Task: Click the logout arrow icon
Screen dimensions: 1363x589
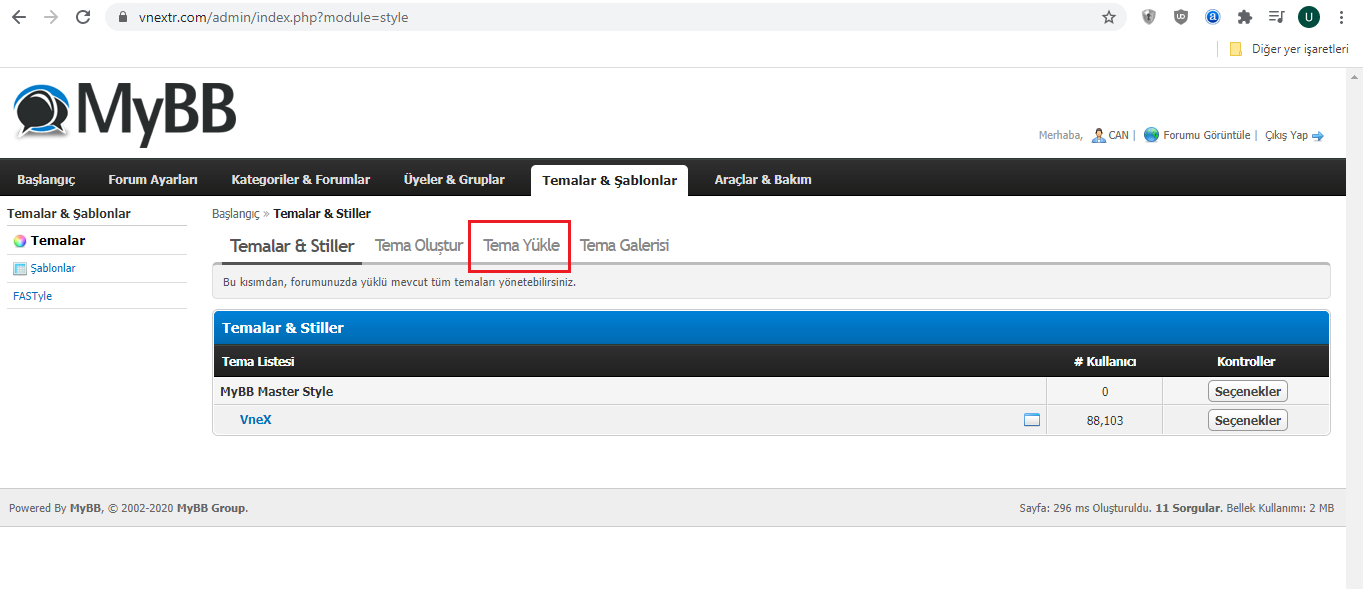Action: 1318,136
